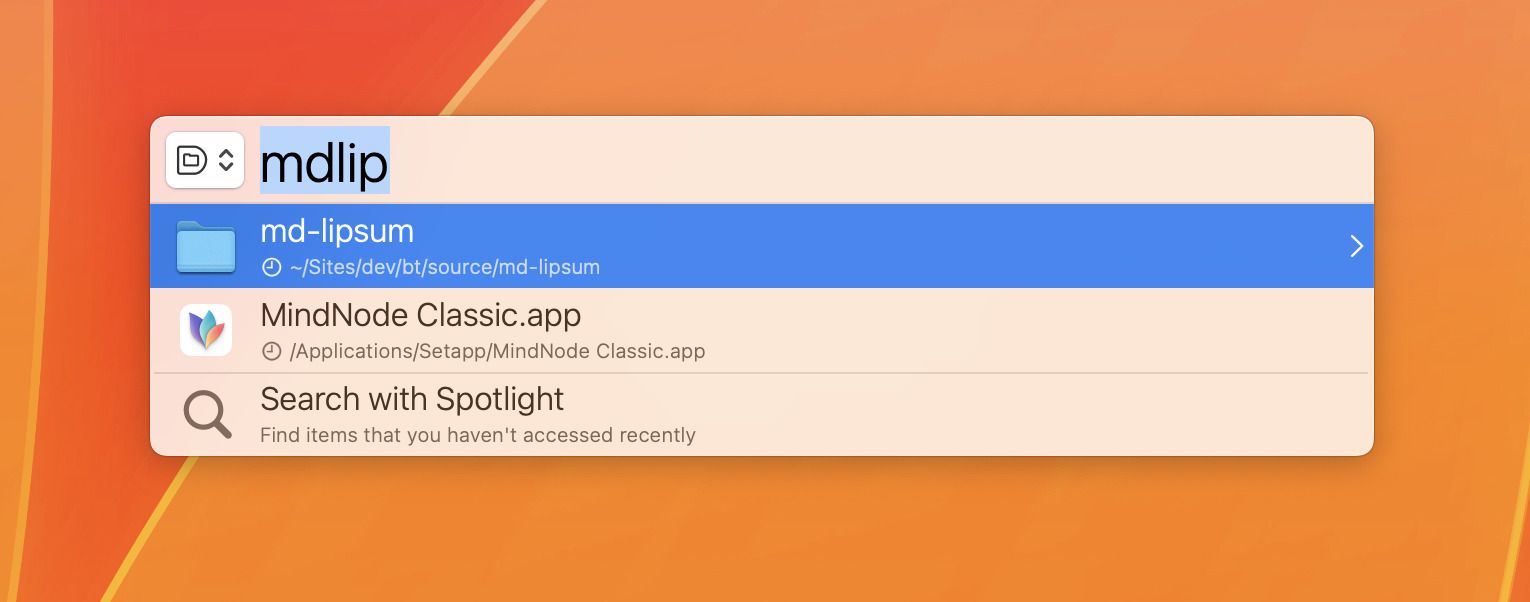This screenshot has height=602, width=1530.
Task: Click 'Find items that you haven't accessed recently'
Action: 477,436
